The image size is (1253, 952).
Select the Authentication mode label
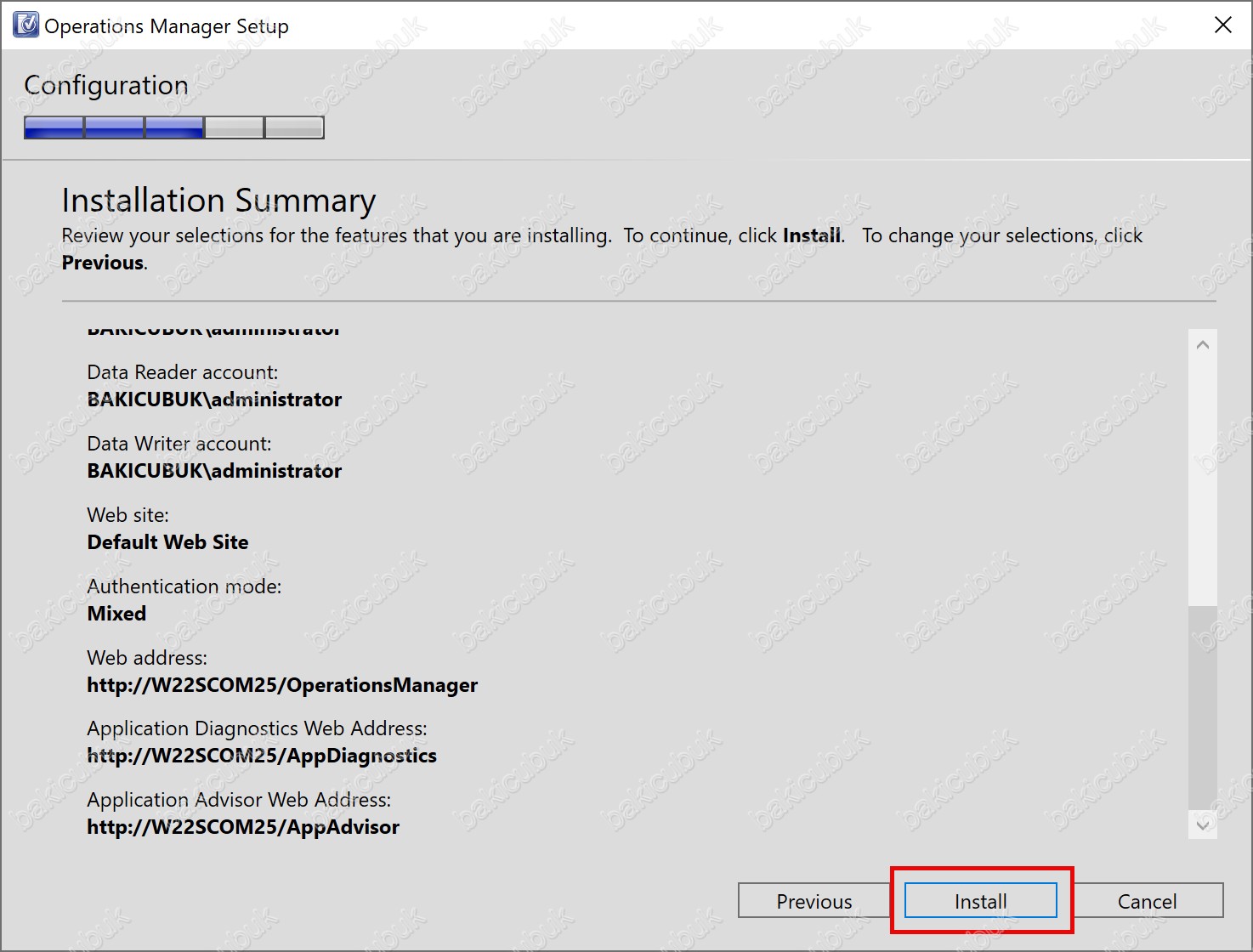[x=184, y=586]
